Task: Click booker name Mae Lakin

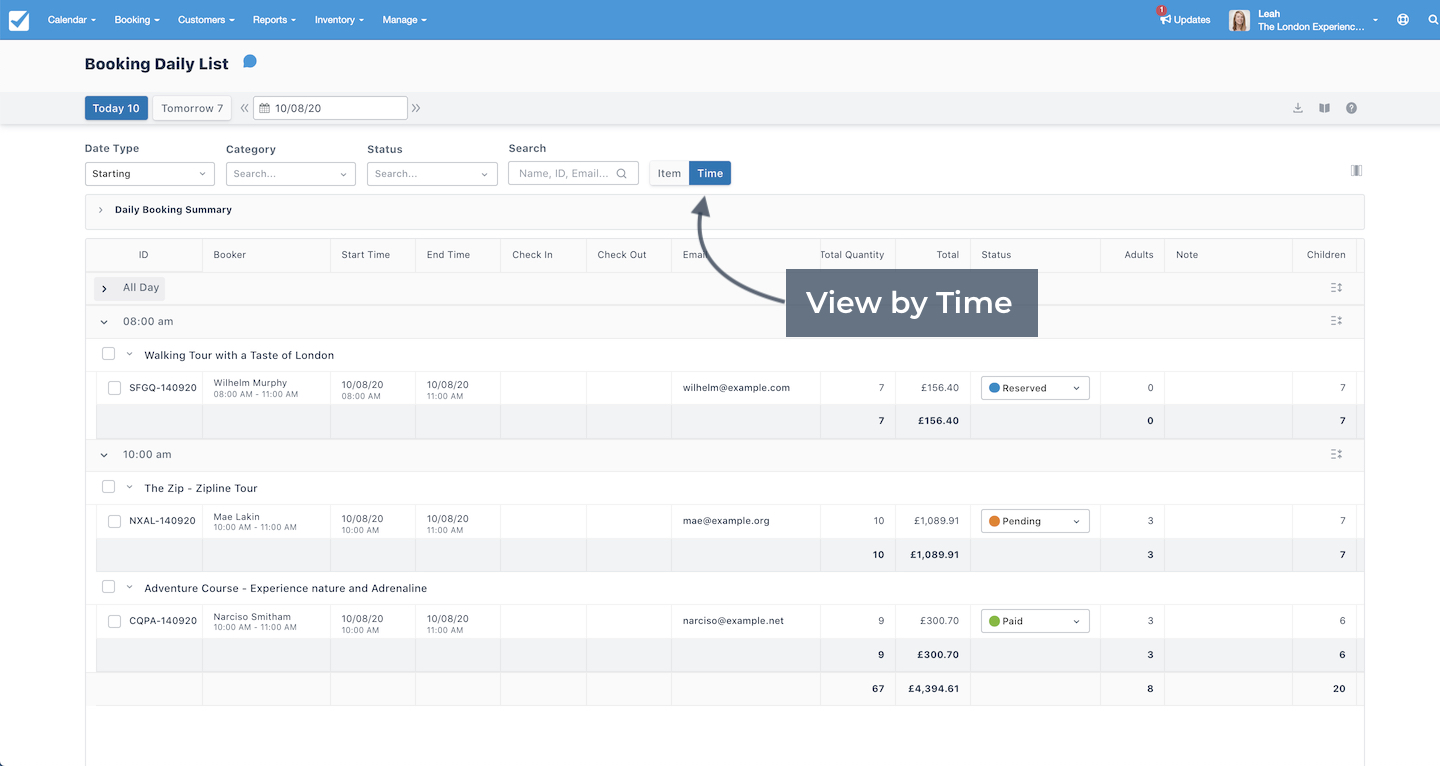Action: [237, 517]
